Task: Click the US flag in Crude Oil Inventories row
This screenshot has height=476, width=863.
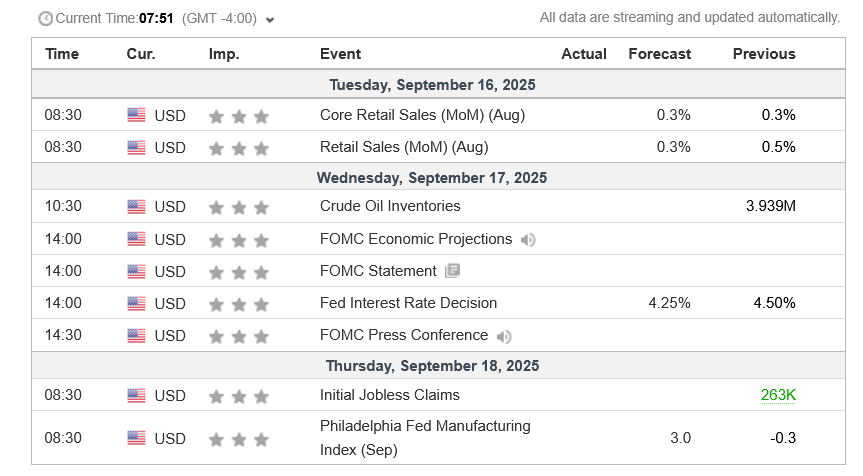Action: pos(136,207)
